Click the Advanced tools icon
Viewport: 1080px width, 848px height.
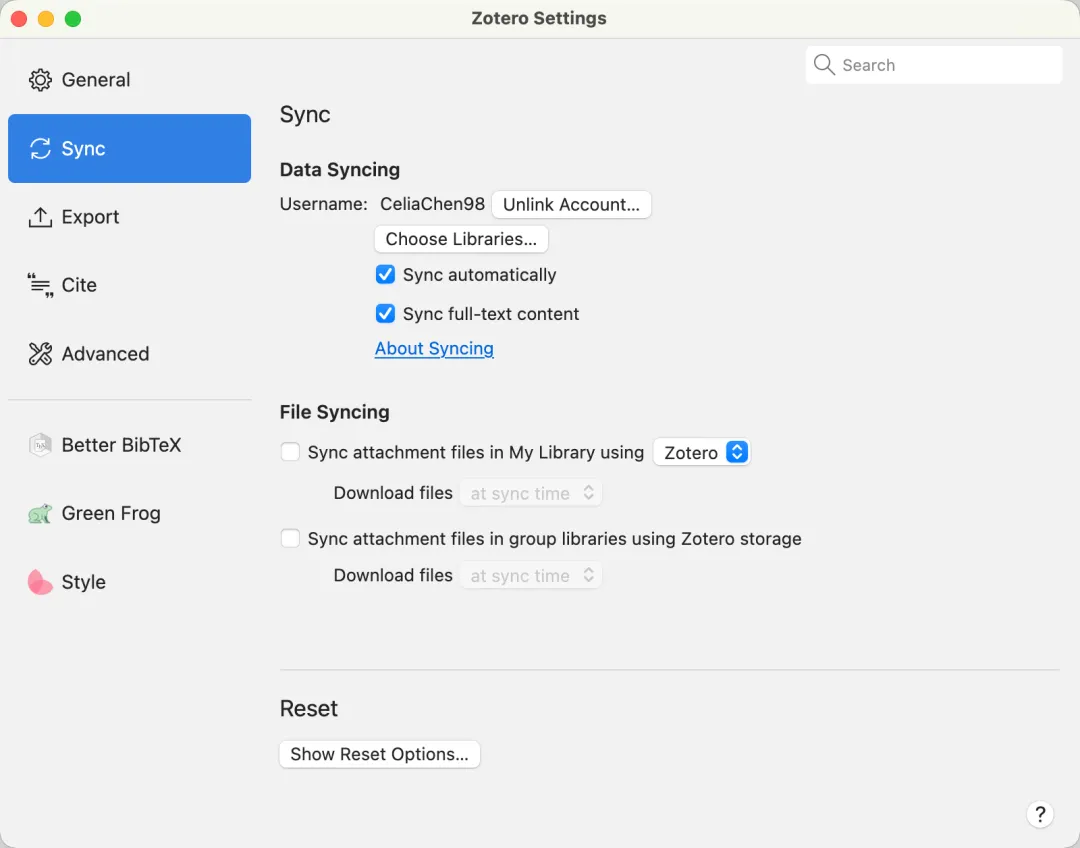click(40, 354)
